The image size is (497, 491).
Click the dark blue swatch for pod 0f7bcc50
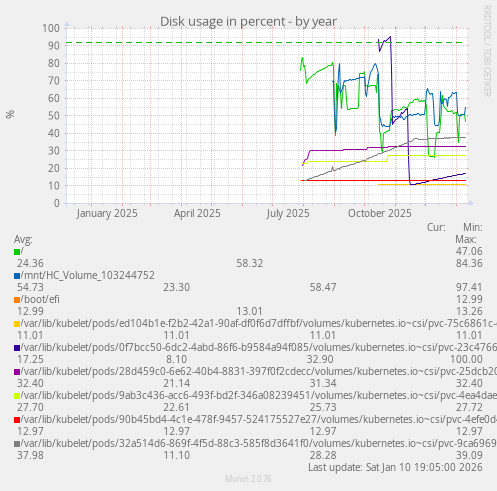[17, 348]
